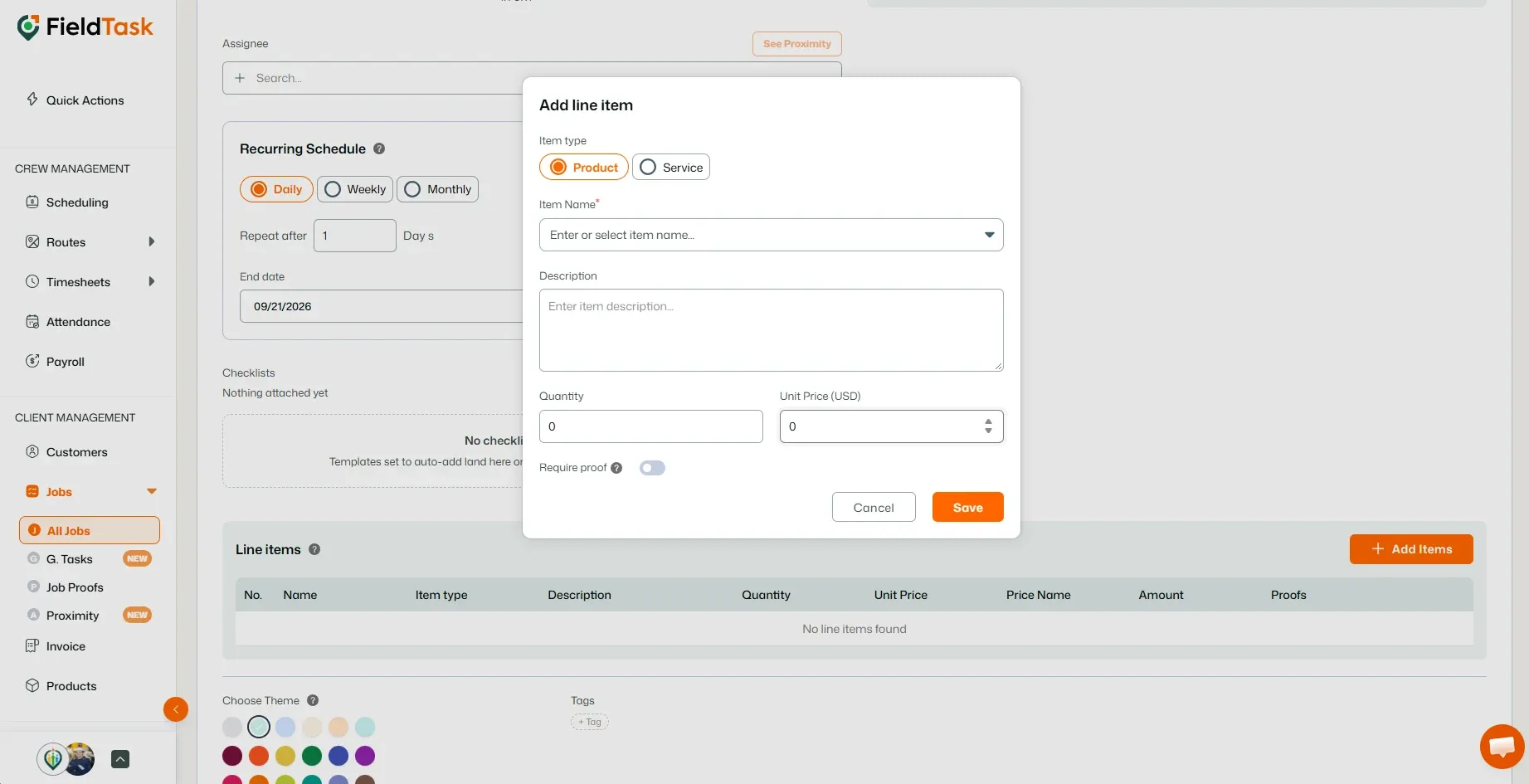This screenshot has width=1529, height=784.
Task: Expand the Timesheets submenu arrow
Action: (152, 281)
